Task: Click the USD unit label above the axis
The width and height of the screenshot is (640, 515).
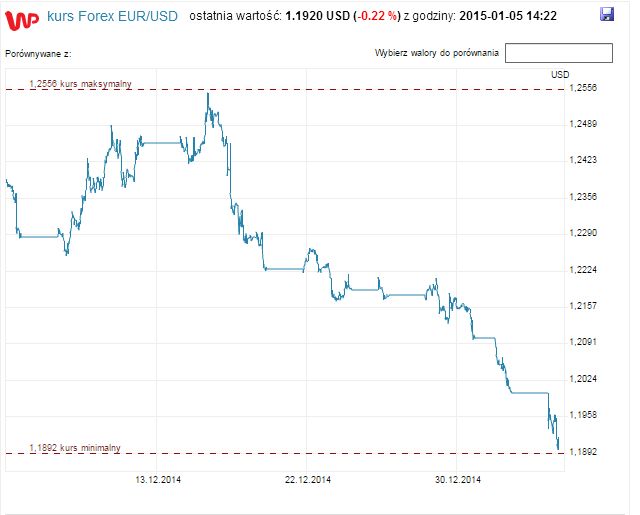Action: (560, 74)
